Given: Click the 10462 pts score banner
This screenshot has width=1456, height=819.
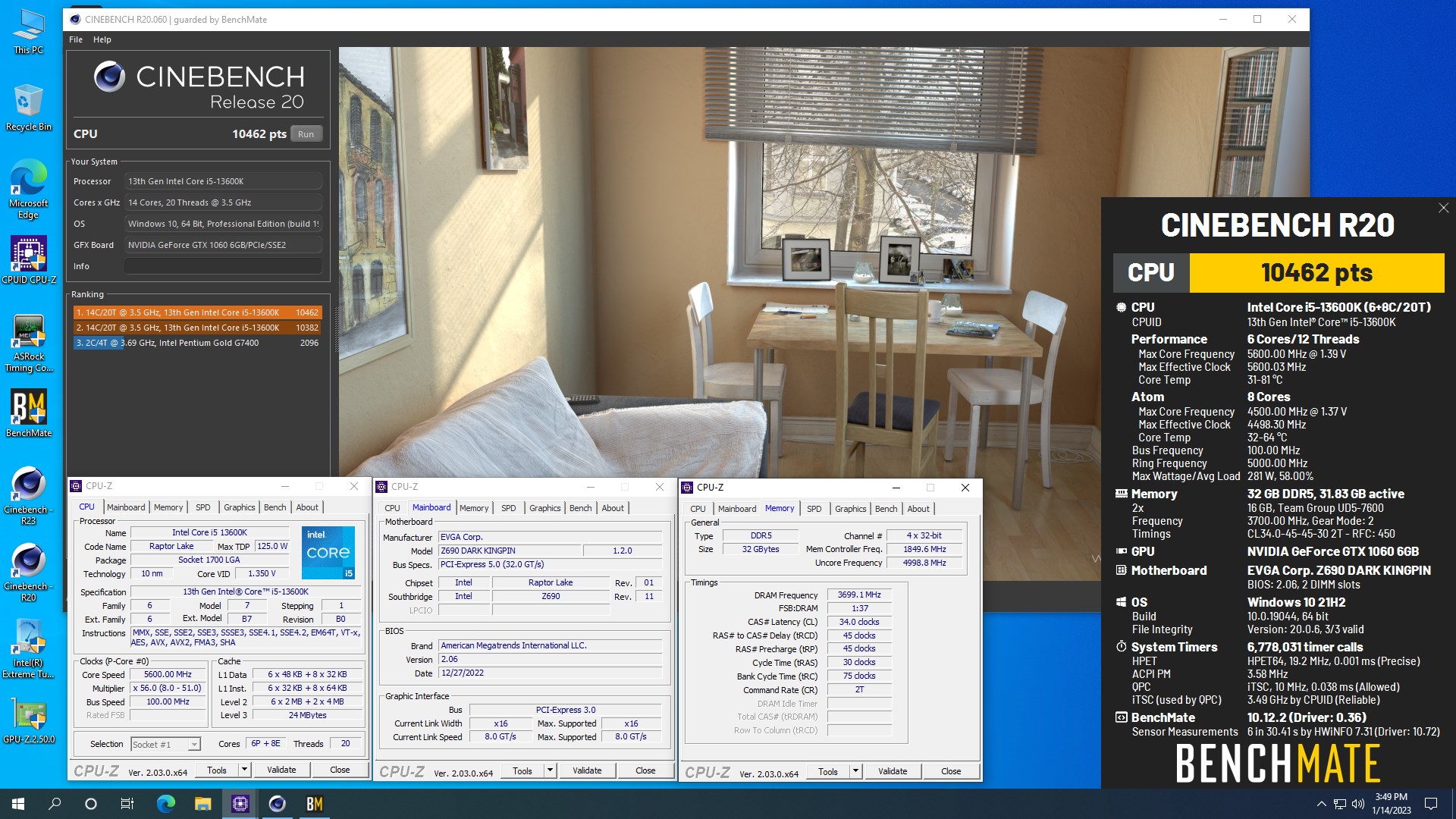Looking at the screenshot, I should click(x=1316, y=273).
